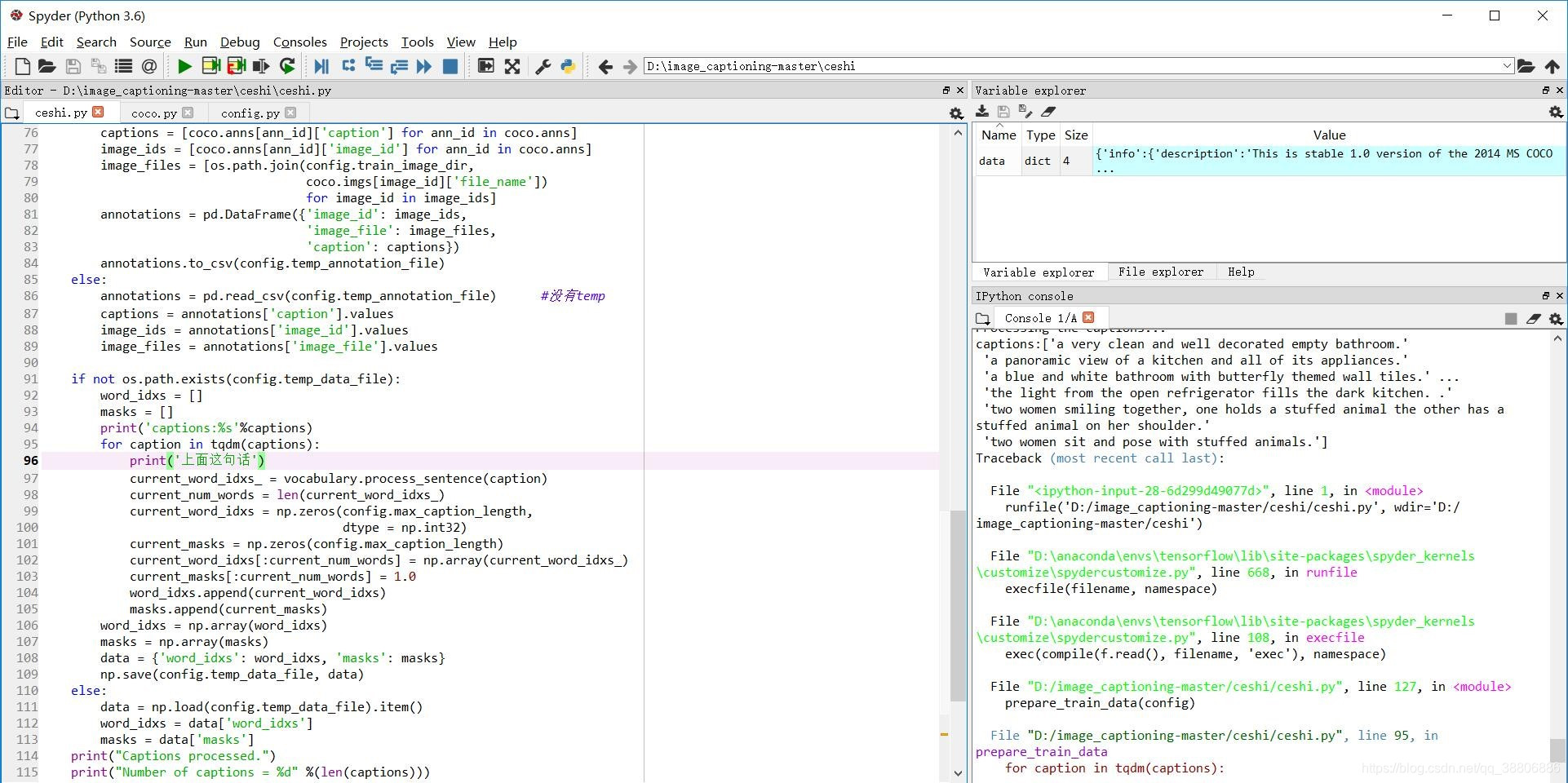The height and width of the screenshot is (783, 1568).
Task: Maximize the current pane
Action: coord(485,66)
